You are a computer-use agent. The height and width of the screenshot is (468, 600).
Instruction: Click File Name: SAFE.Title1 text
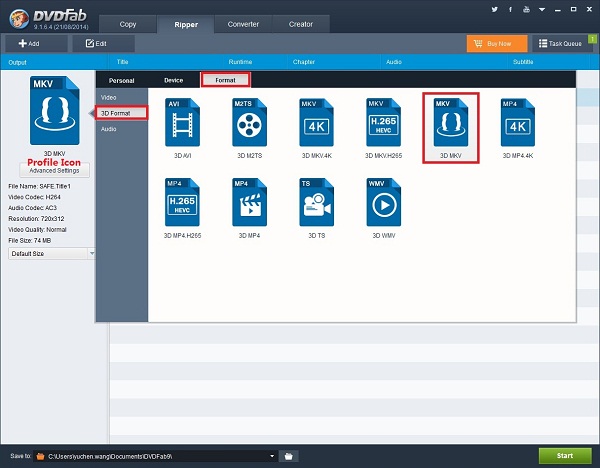click(39, 186)
